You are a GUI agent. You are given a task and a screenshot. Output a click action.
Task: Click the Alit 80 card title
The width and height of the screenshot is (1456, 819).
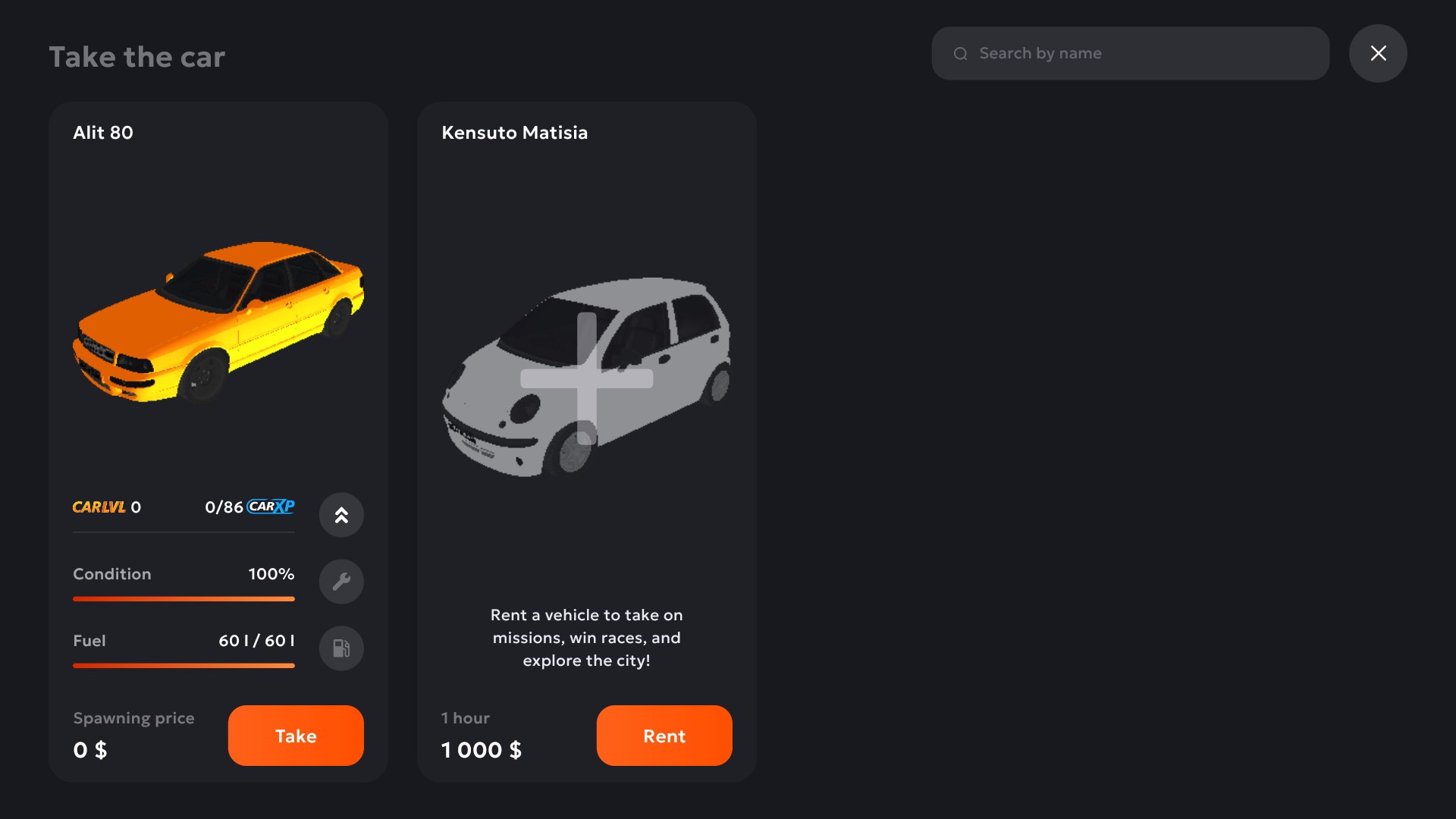(103, 133)
